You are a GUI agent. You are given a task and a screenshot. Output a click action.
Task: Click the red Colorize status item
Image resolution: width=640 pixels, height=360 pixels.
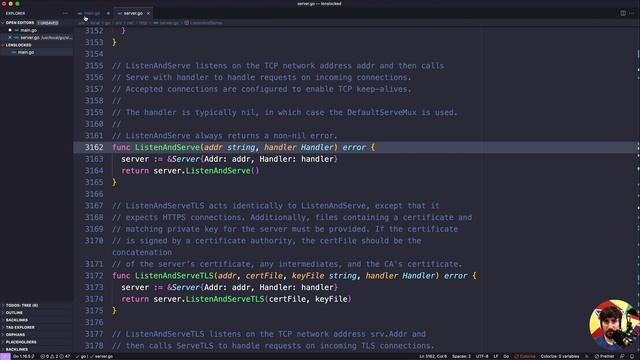coord(525,356)
